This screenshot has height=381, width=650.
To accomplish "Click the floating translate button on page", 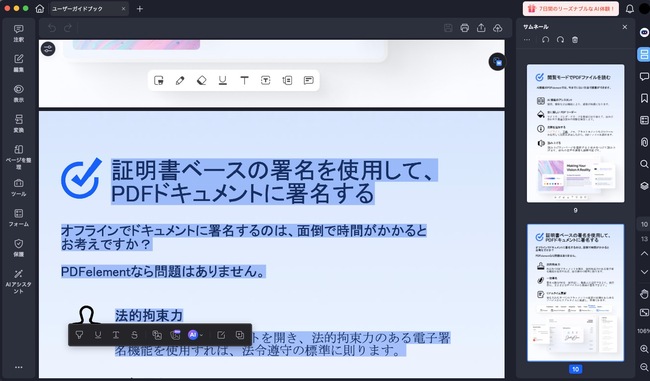I will click(x=497, y=62).
